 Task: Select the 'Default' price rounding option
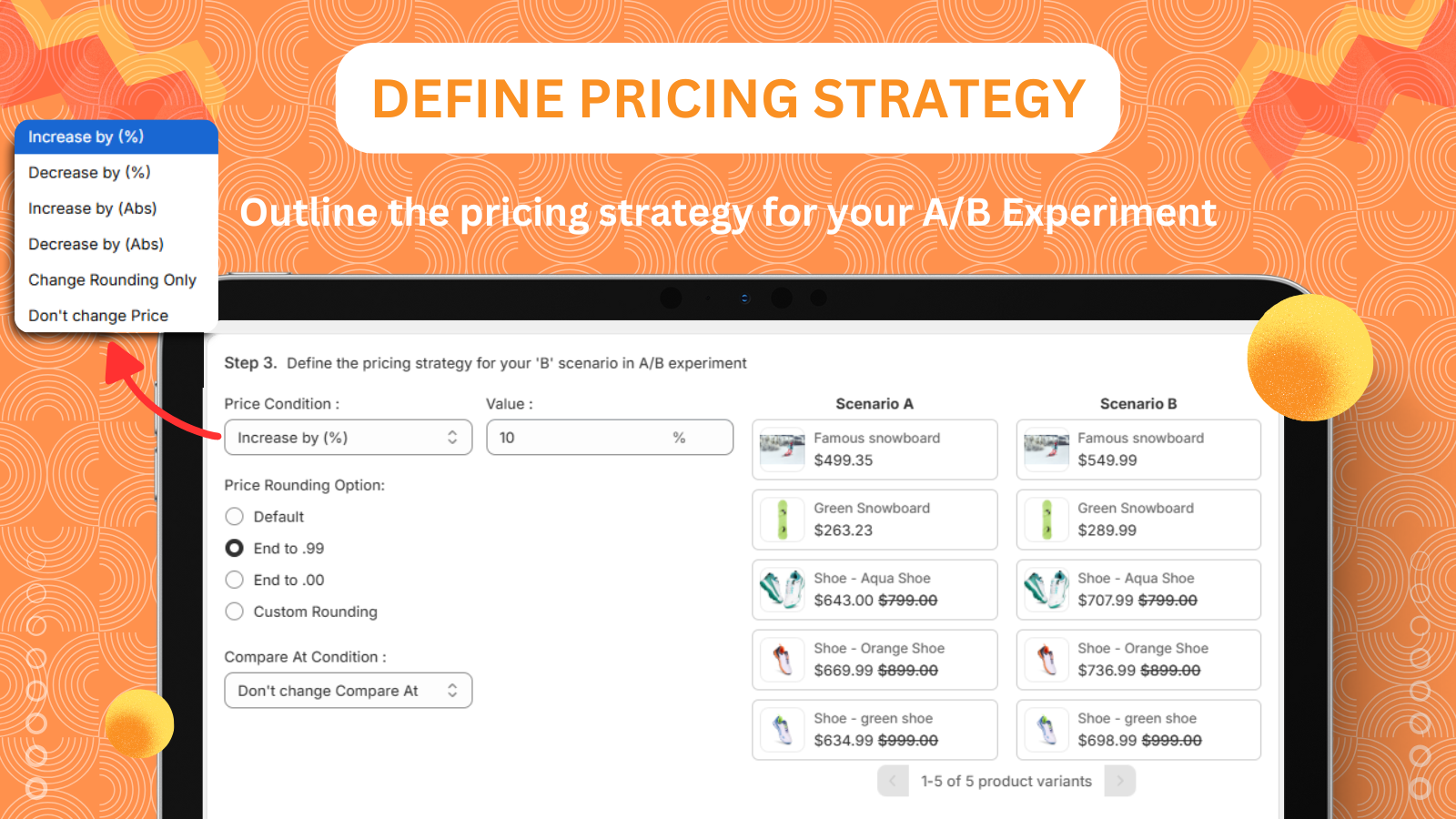pos(234,516)
